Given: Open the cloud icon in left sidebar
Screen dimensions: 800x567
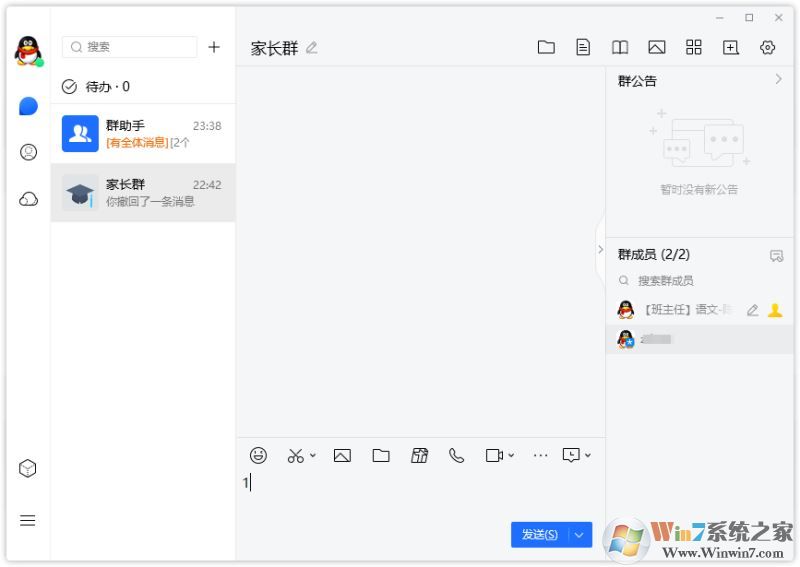Looking at the screenshot, I should (28, 199).
